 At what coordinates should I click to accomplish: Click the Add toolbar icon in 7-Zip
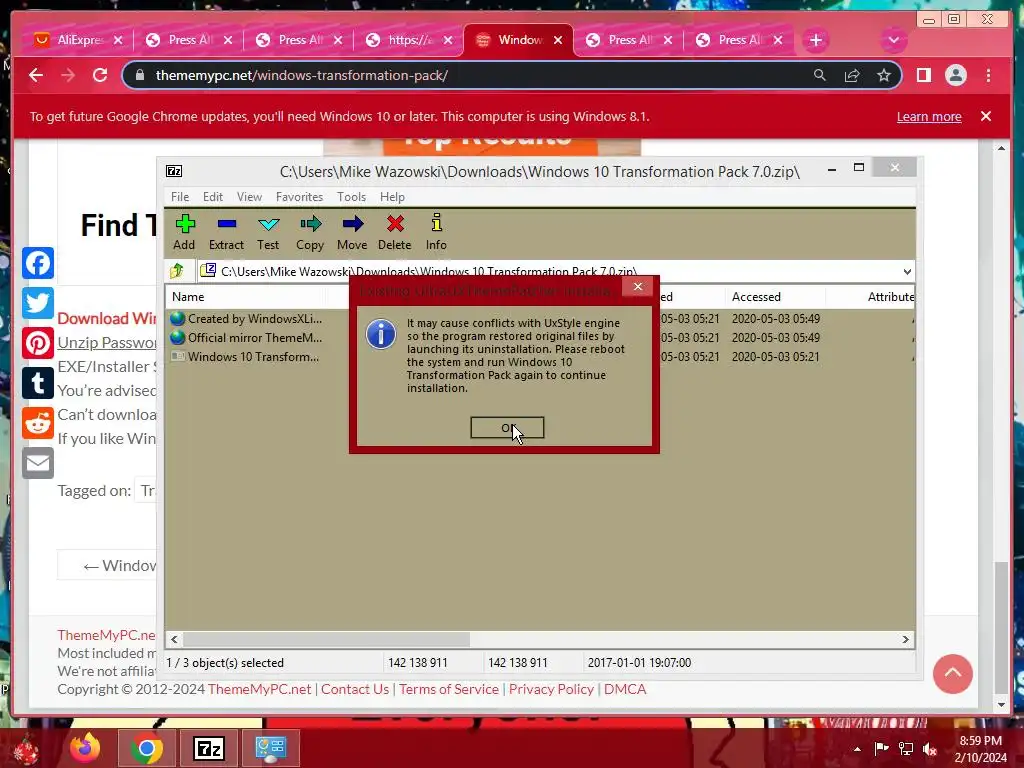[x=185, y=232]
